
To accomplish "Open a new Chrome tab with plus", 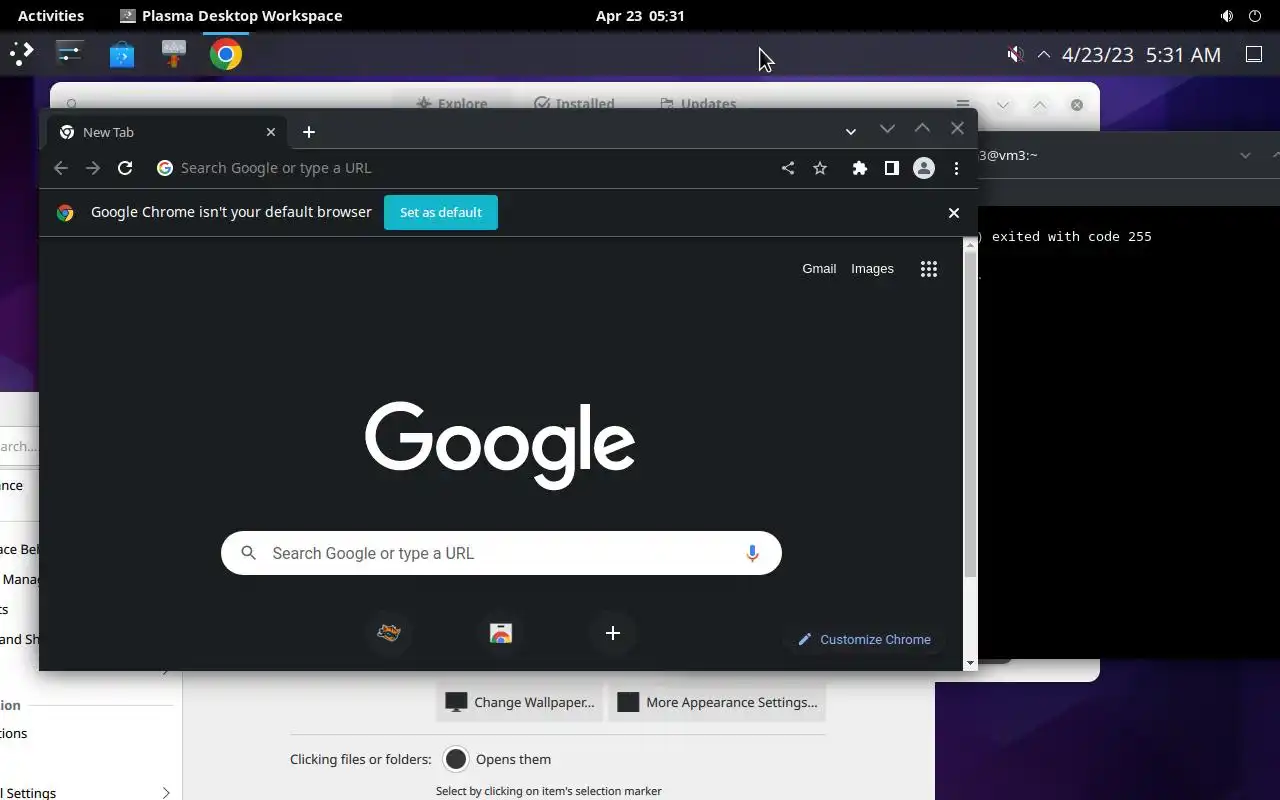I will tap(309, 132).
